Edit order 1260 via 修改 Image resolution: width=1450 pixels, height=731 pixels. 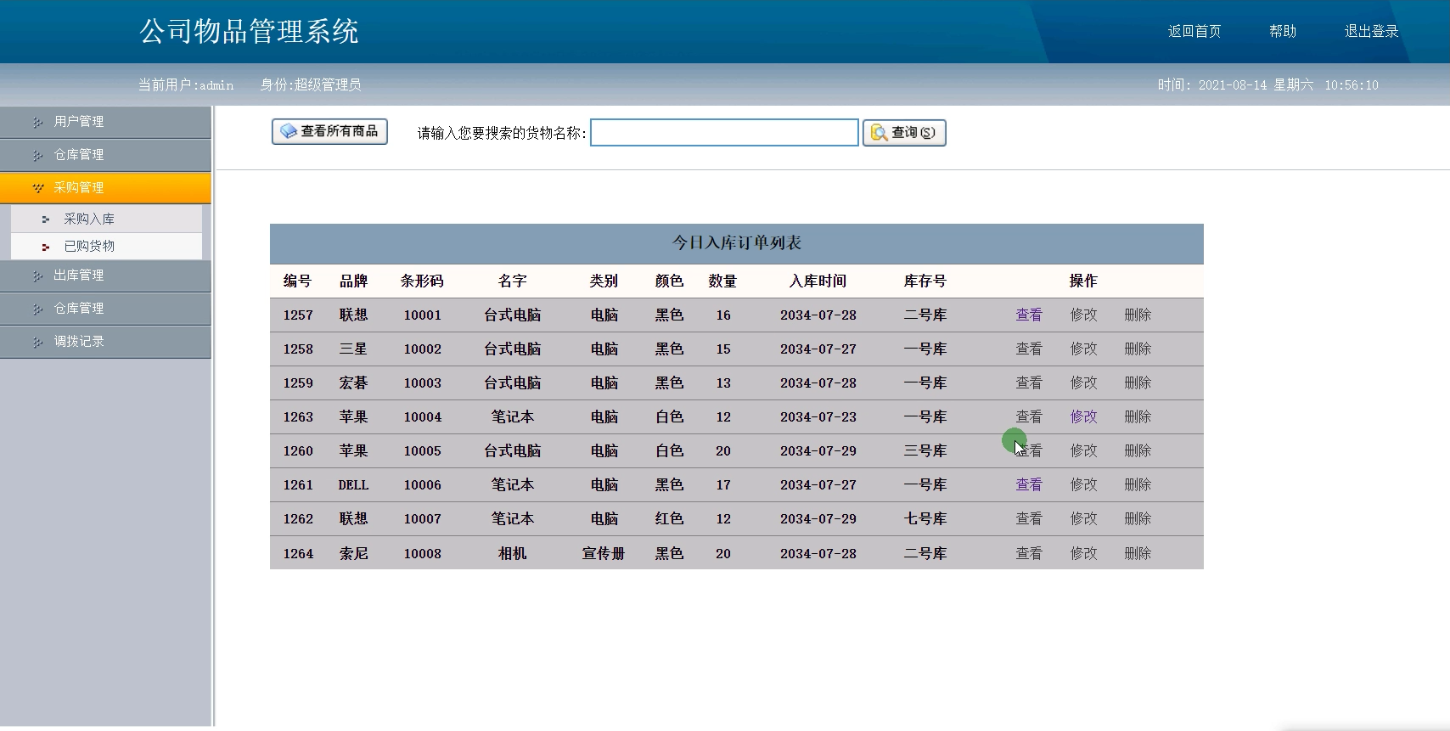click(1083, 451)
